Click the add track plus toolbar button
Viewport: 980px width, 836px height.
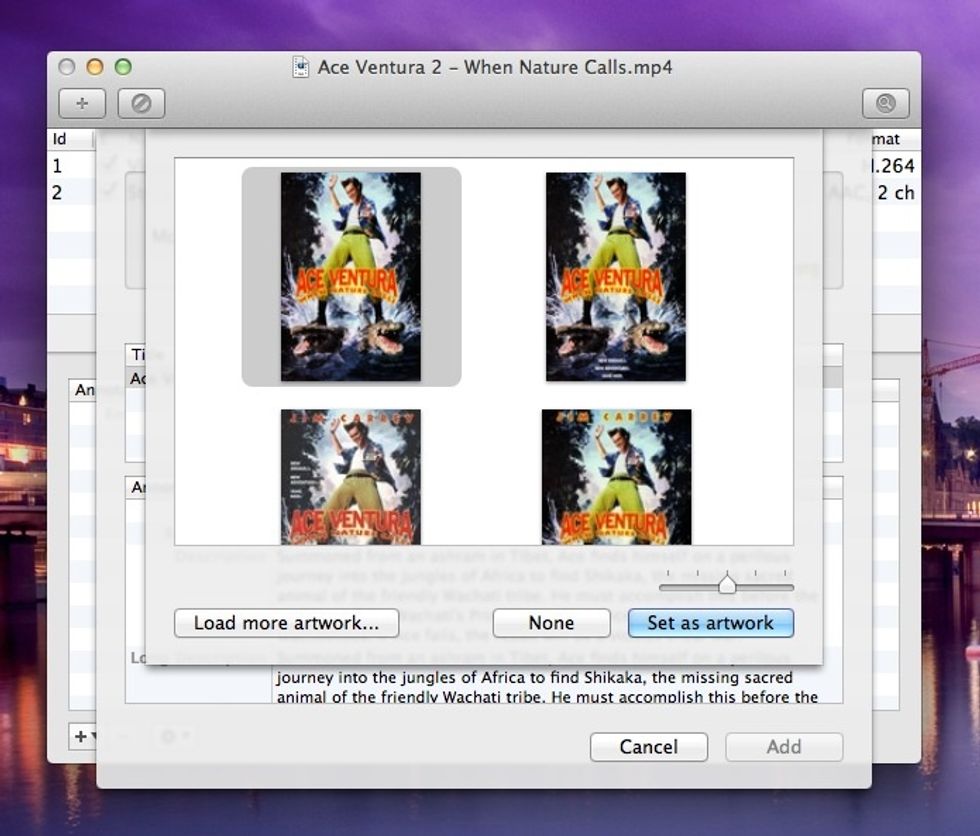82,103
